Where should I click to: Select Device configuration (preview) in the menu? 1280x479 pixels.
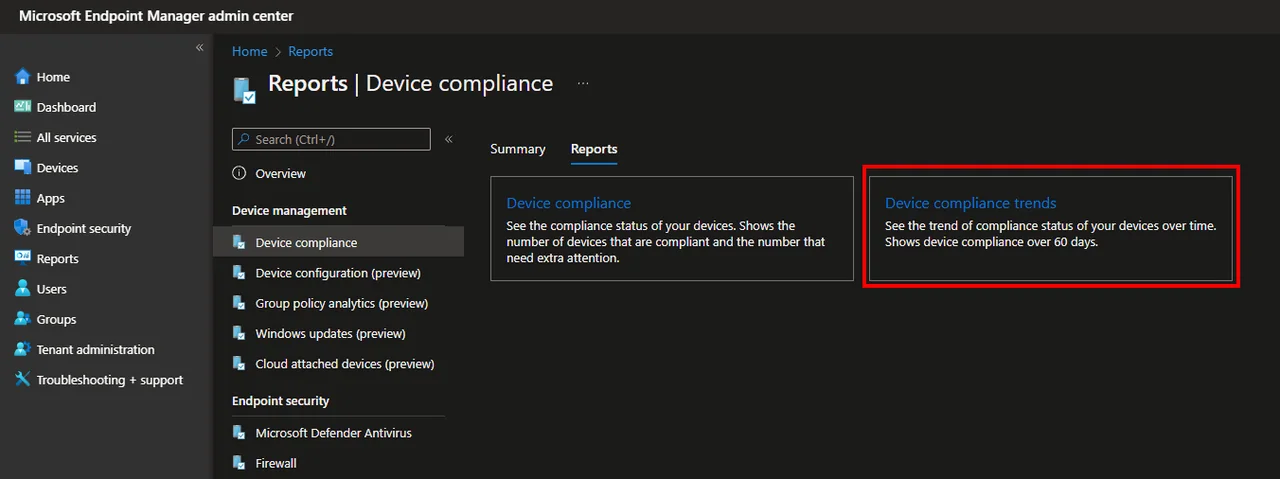point(338,273)
